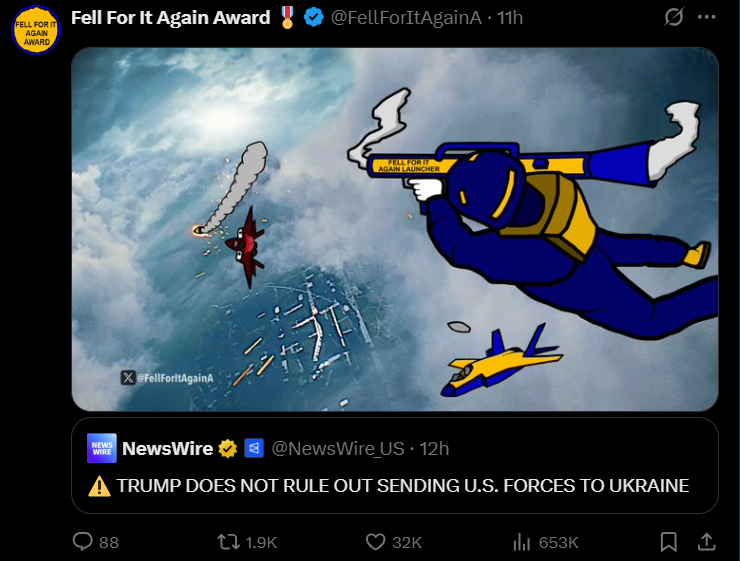Click the Grok explain post icon

673,17
